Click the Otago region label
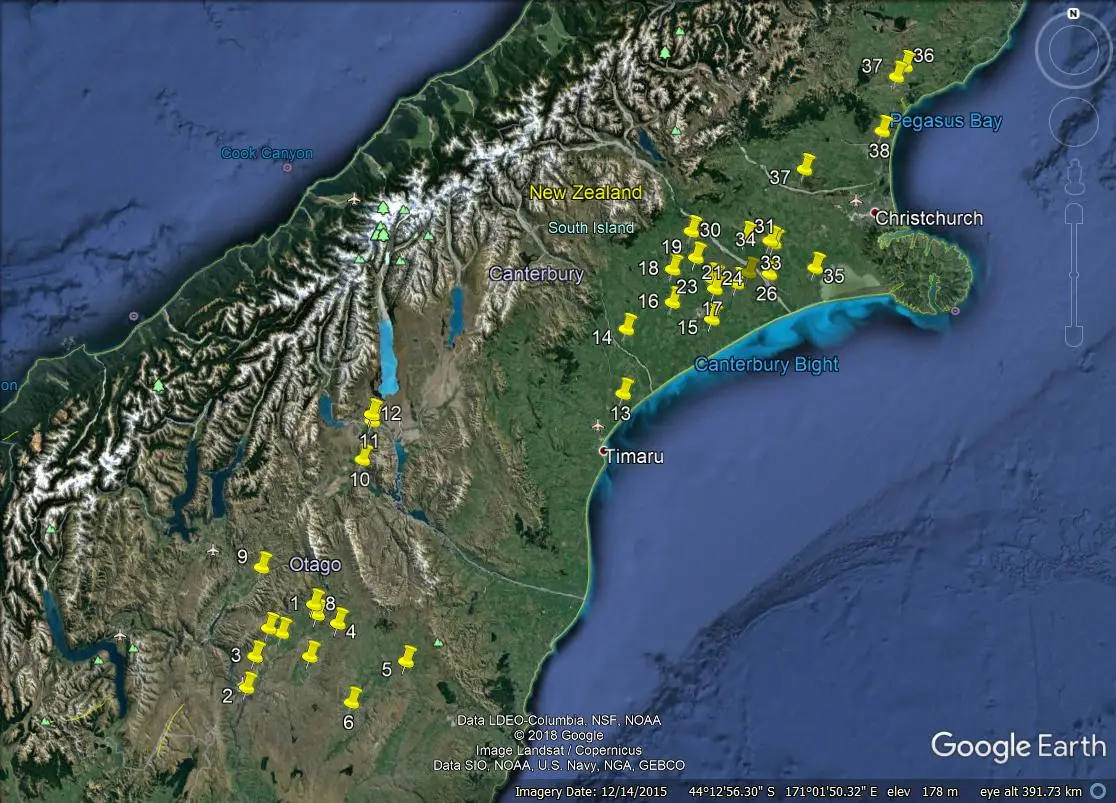This screenshot has height=803, width=1116. 315,565
